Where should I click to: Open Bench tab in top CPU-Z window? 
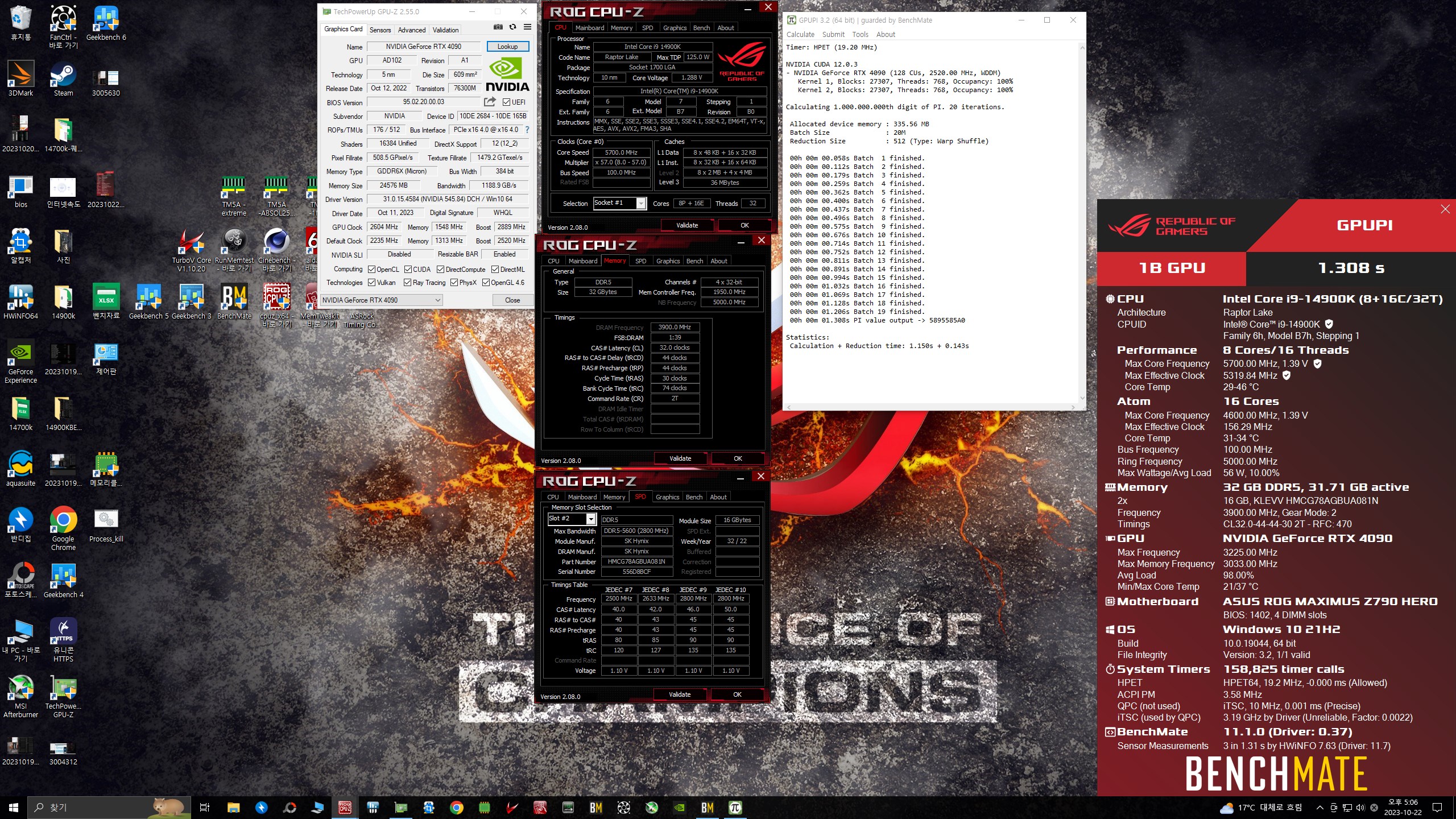[x=701, y=28]
